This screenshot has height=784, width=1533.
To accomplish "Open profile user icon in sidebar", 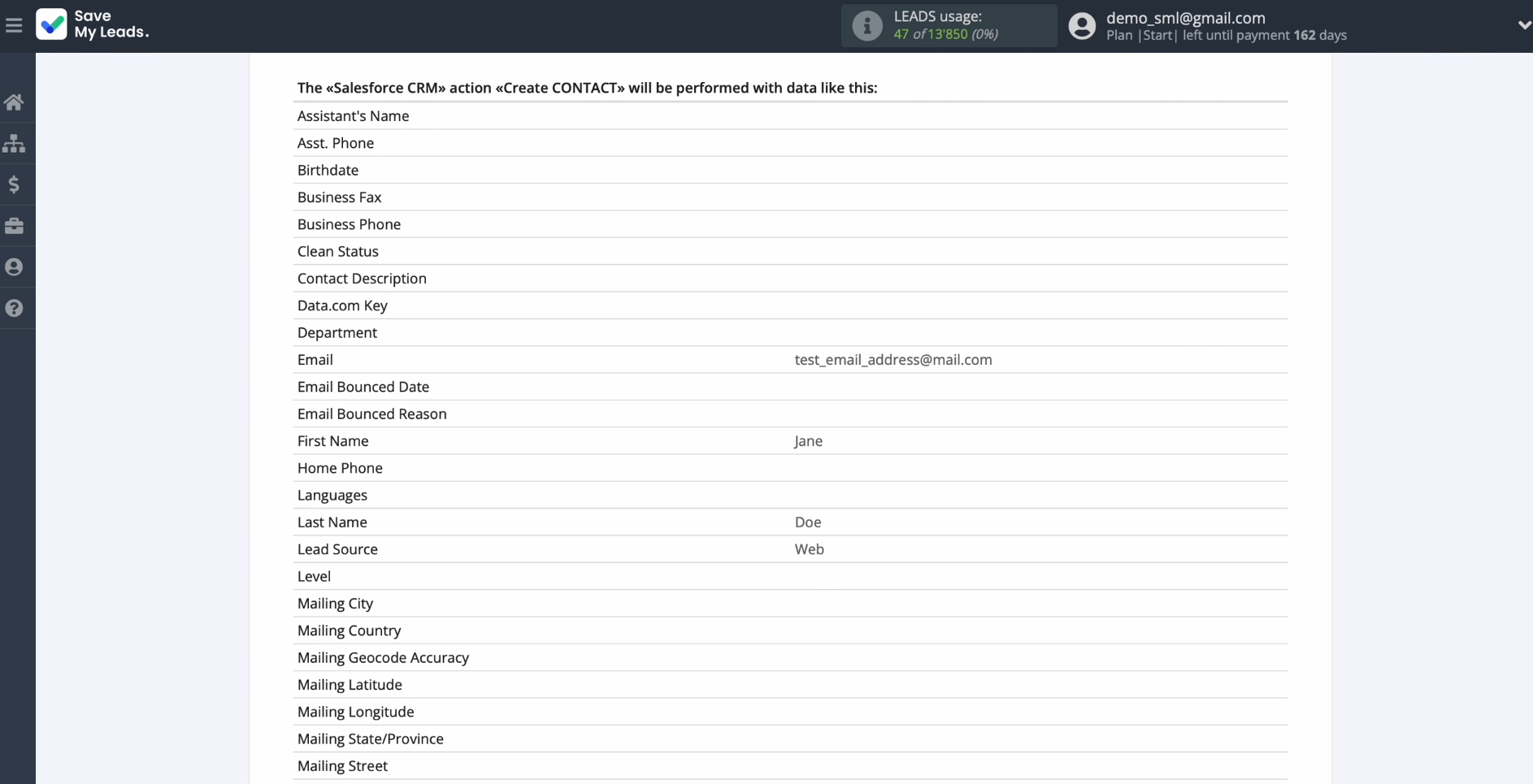I will point(14,267).
